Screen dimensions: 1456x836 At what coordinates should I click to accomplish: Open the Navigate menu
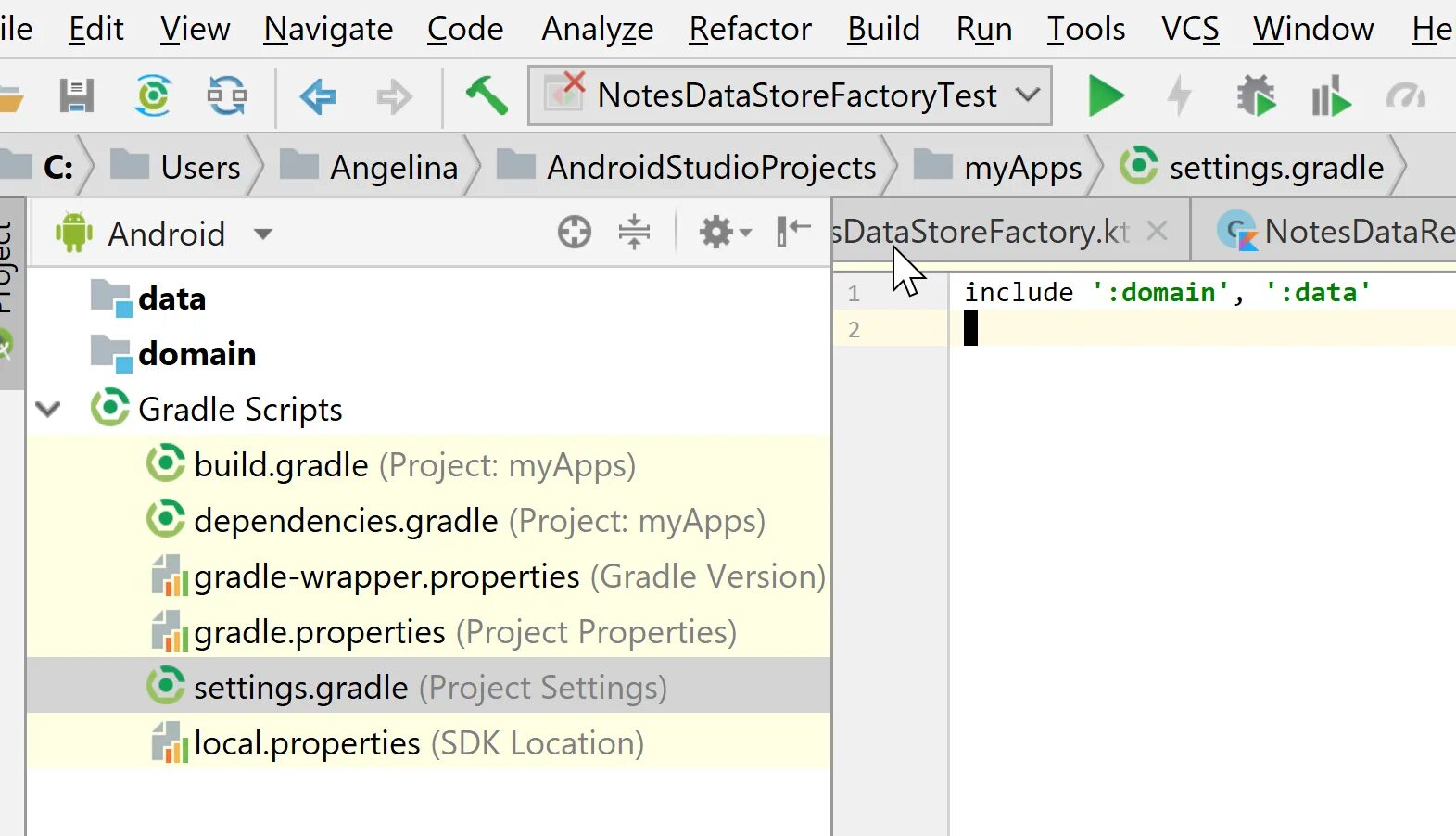click(328, 29)
